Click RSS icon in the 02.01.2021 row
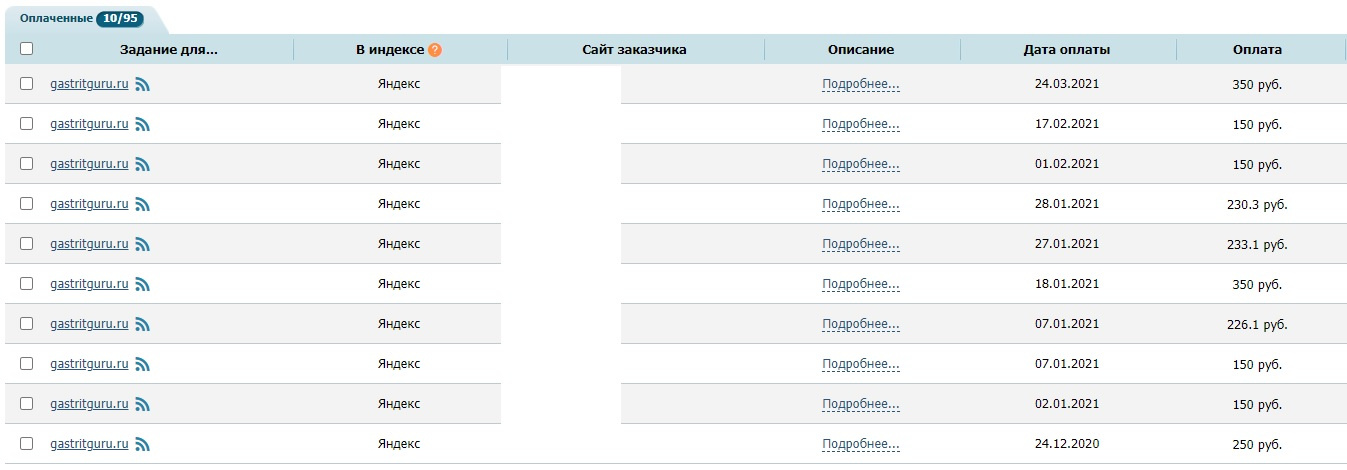The width and height of the screenshot is (1347, 470). 143,405
